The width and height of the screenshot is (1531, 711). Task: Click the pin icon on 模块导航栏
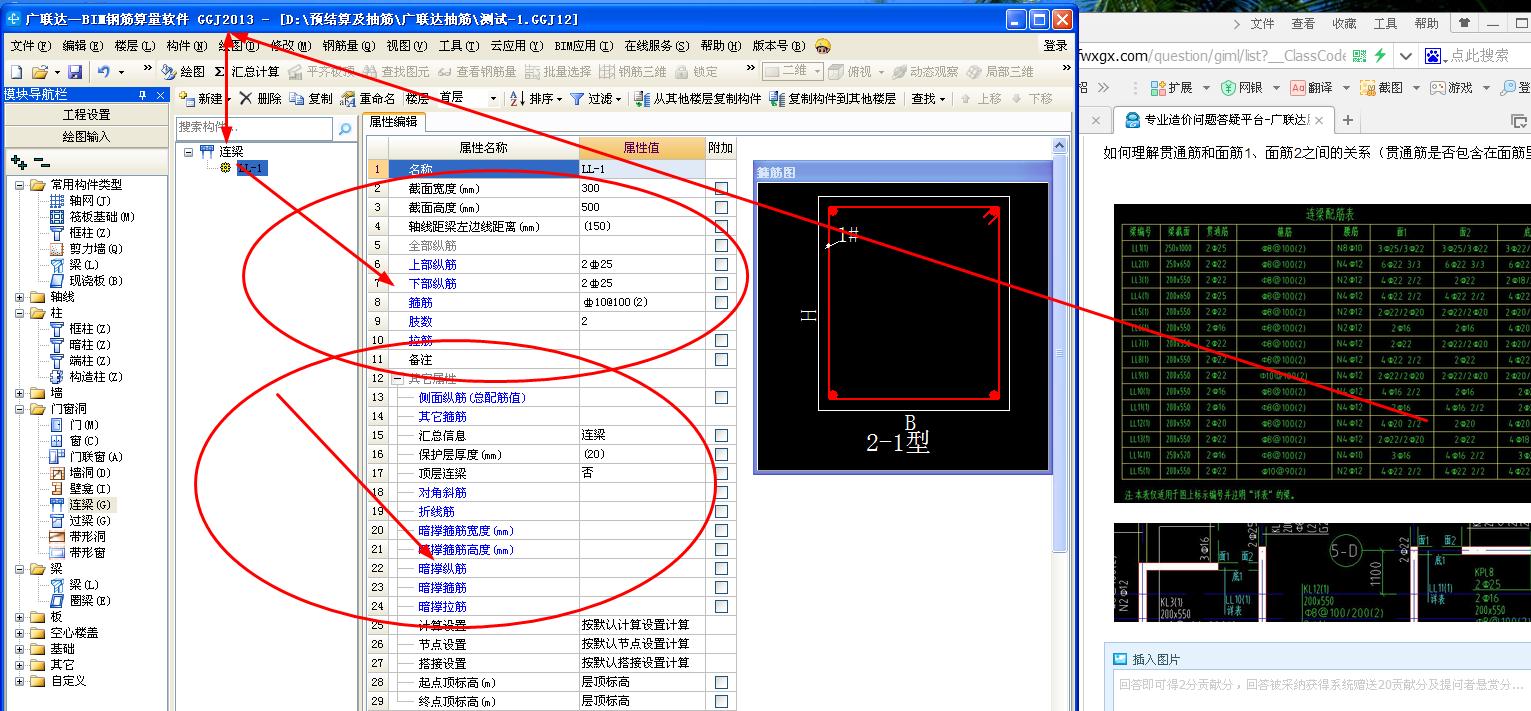[142, 94]
